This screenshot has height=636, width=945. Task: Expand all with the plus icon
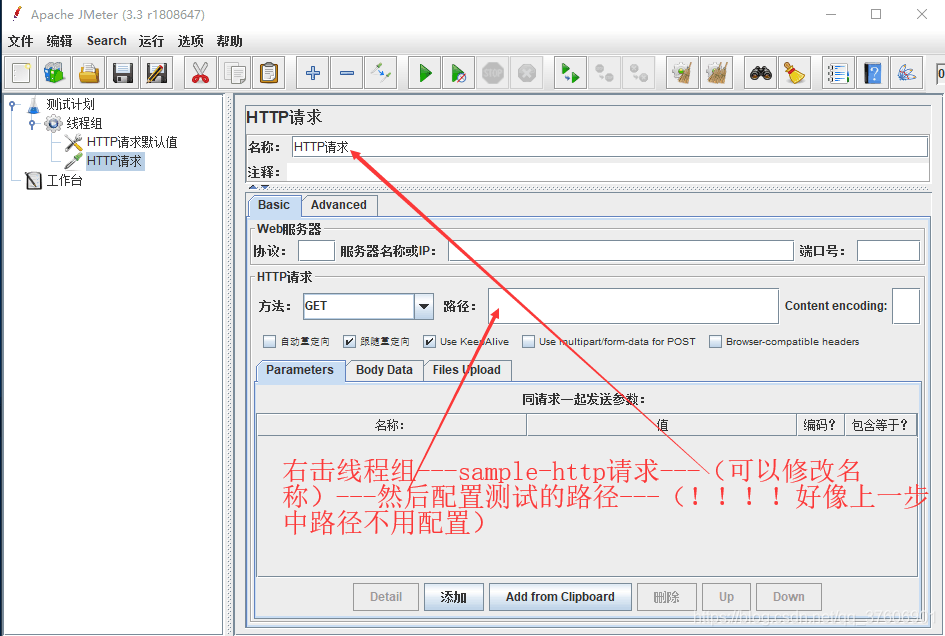[312, 74]
